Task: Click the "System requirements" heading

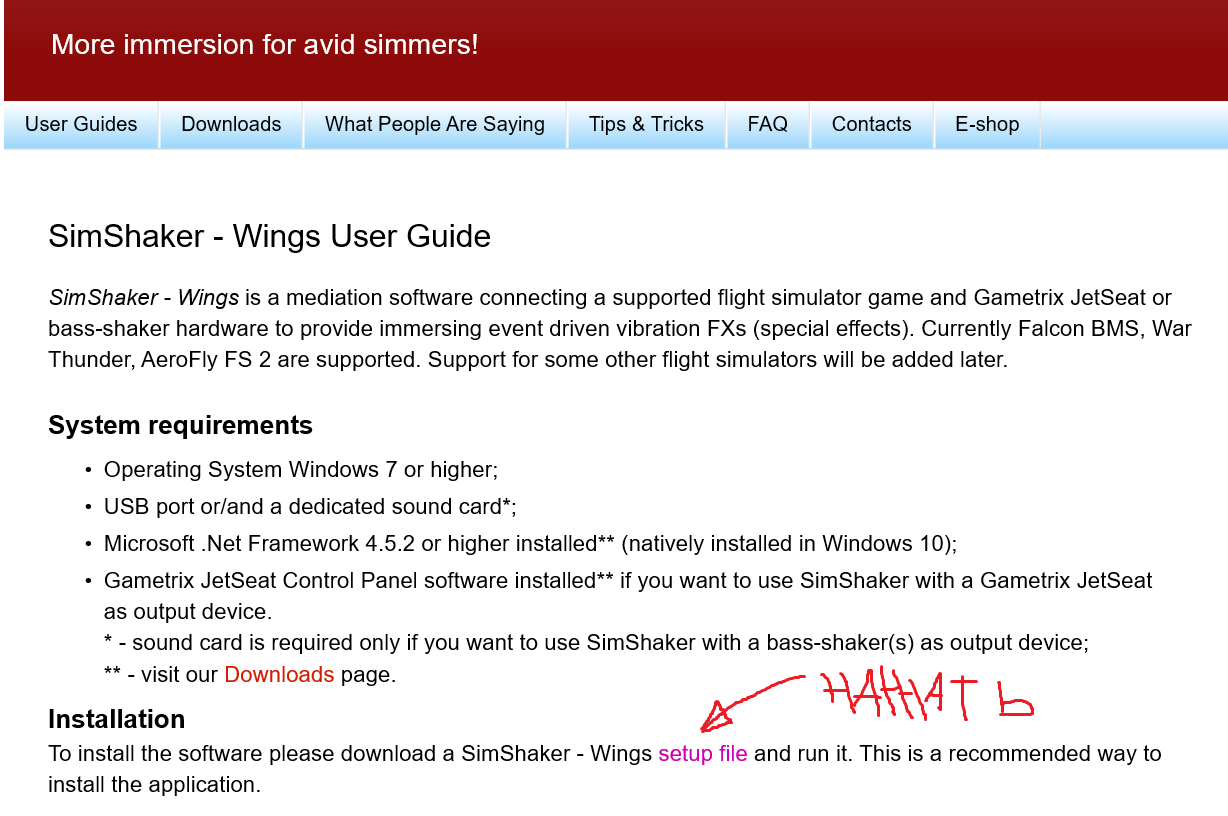Action: tap(180, 425)
